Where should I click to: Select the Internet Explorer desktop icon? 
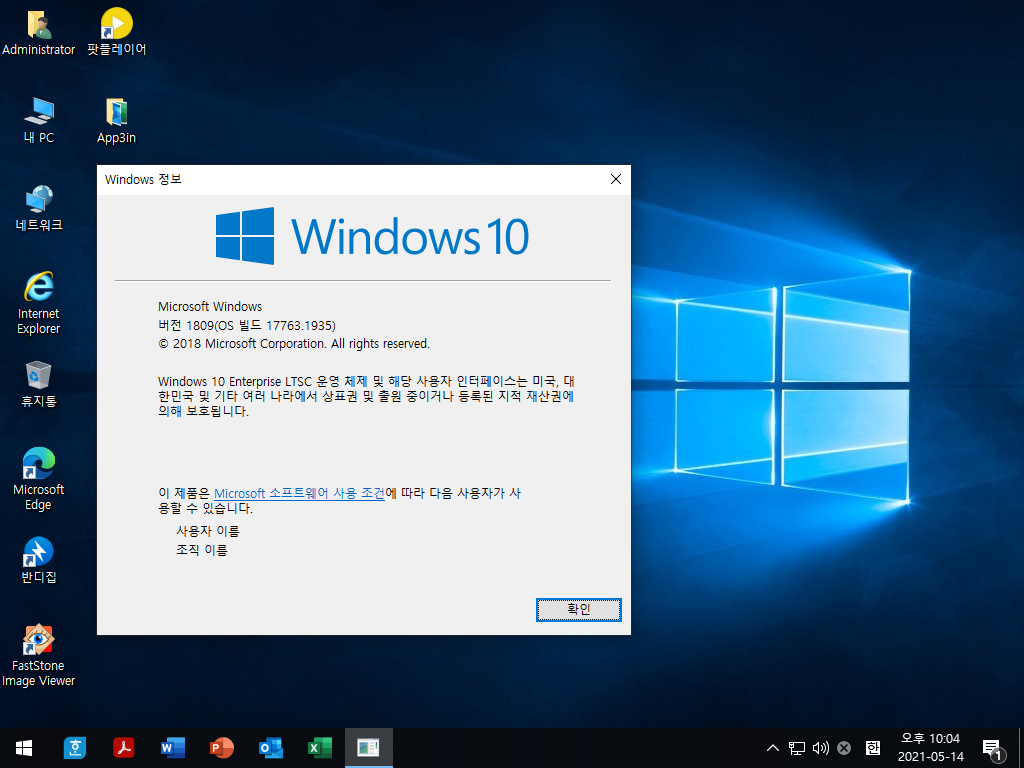(39, 302)
